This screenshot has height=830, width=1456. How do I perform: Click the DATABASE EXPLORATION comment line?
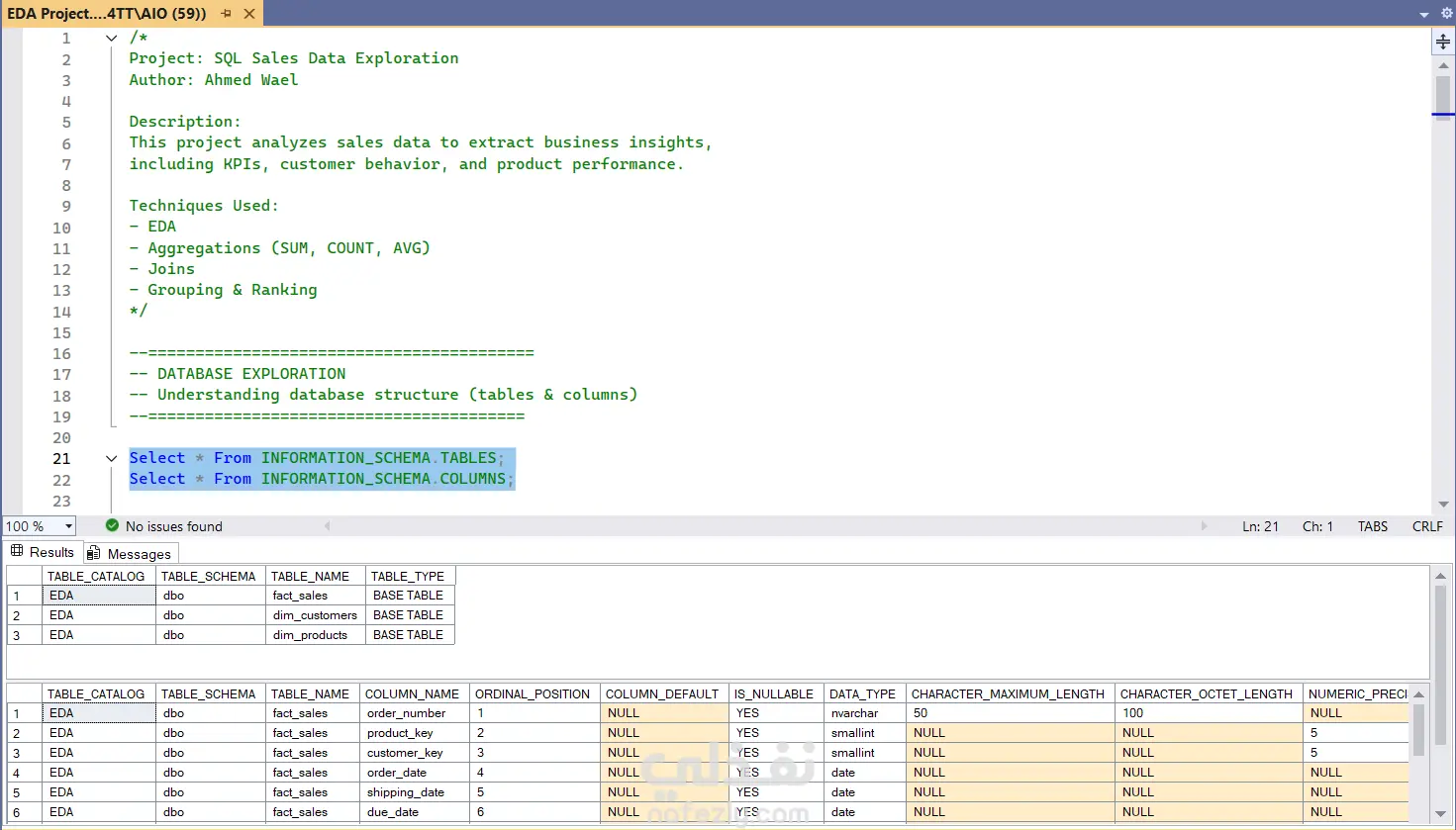point(238,374)
